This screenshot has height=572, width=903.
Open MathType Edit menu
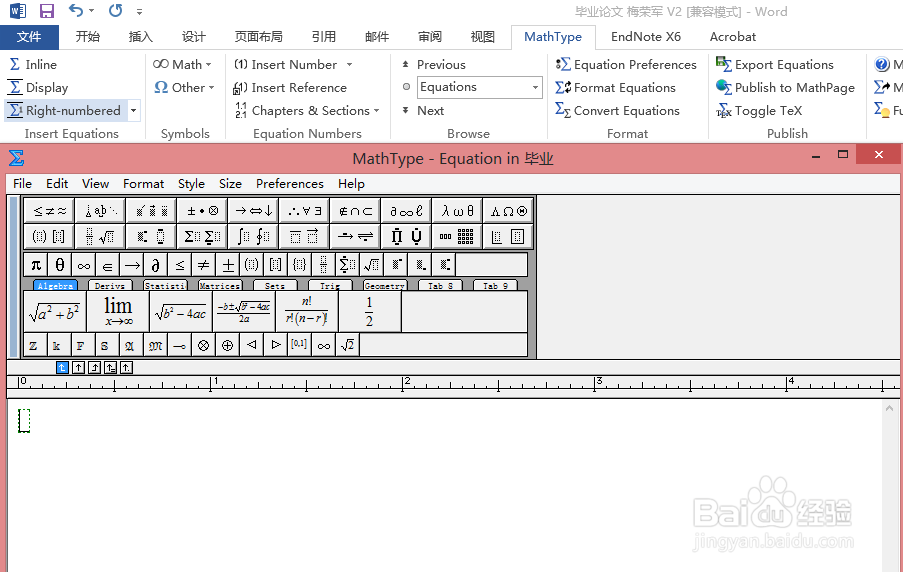tap(57, 184)
